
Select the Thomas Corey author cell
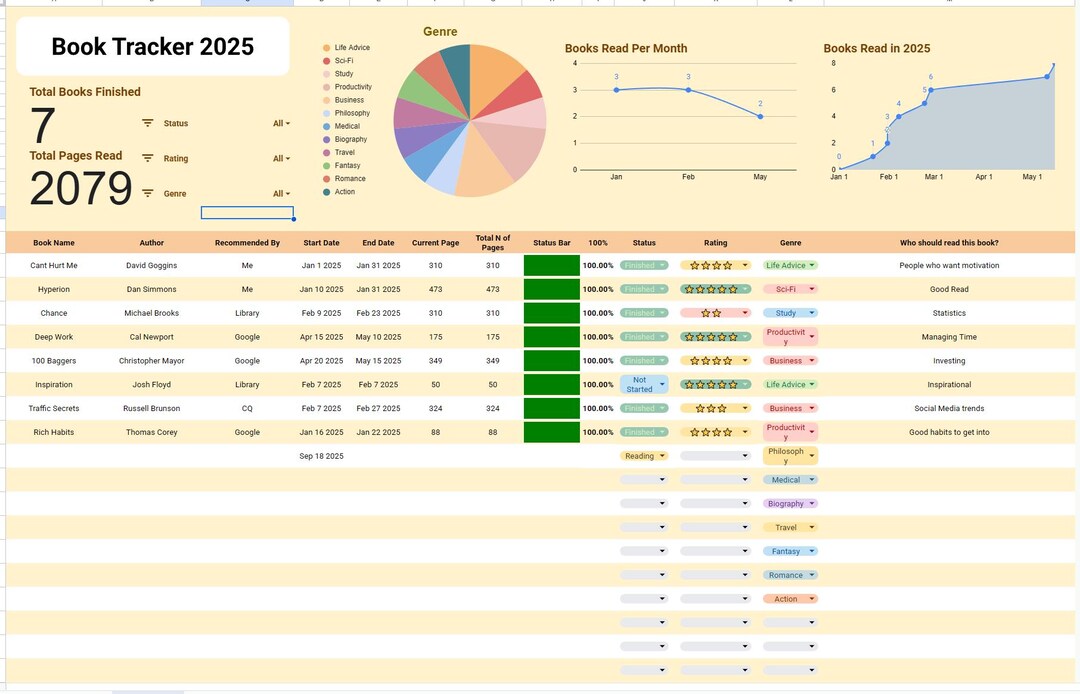pos(152,432)
